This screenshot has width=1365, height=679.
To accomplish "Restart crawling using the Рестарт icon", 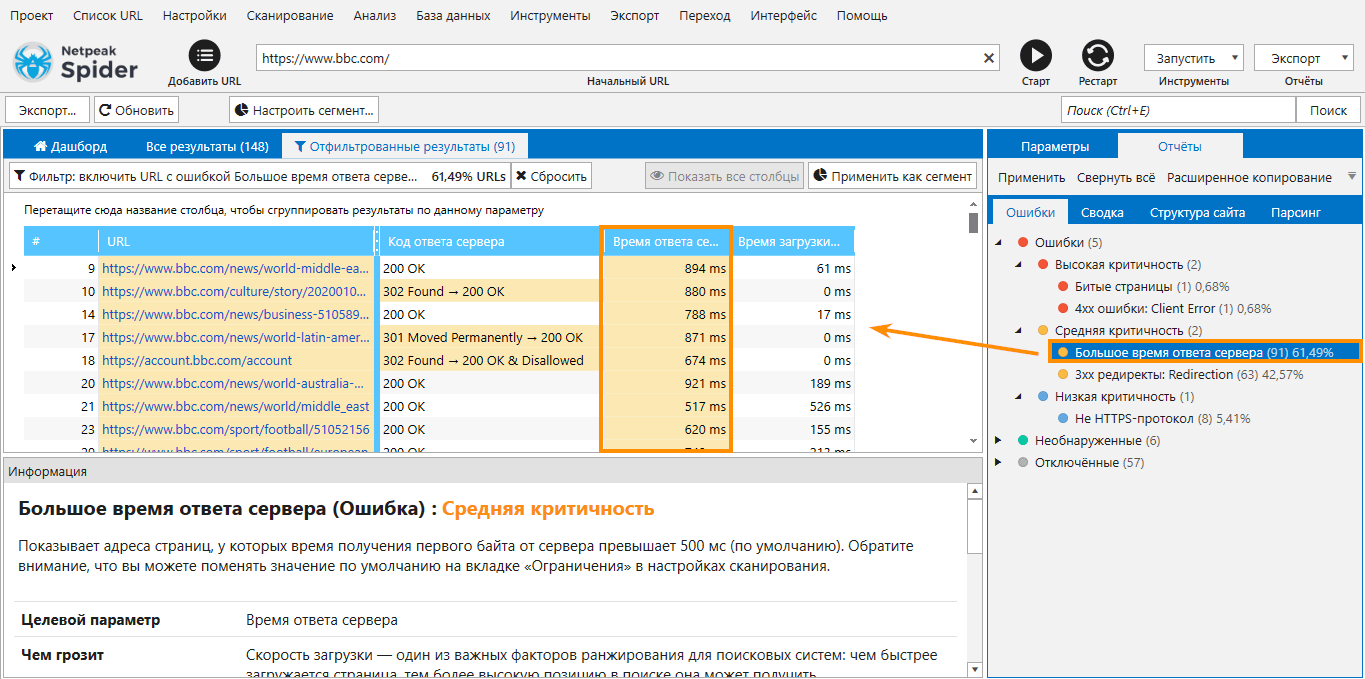I will pyautogui.click(x=1097, y=55).
